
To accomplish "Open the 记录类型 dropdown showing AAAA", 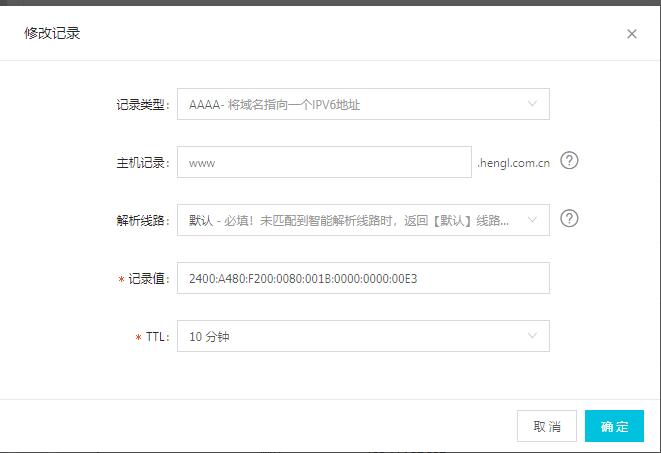I will [x=363, y=104].
